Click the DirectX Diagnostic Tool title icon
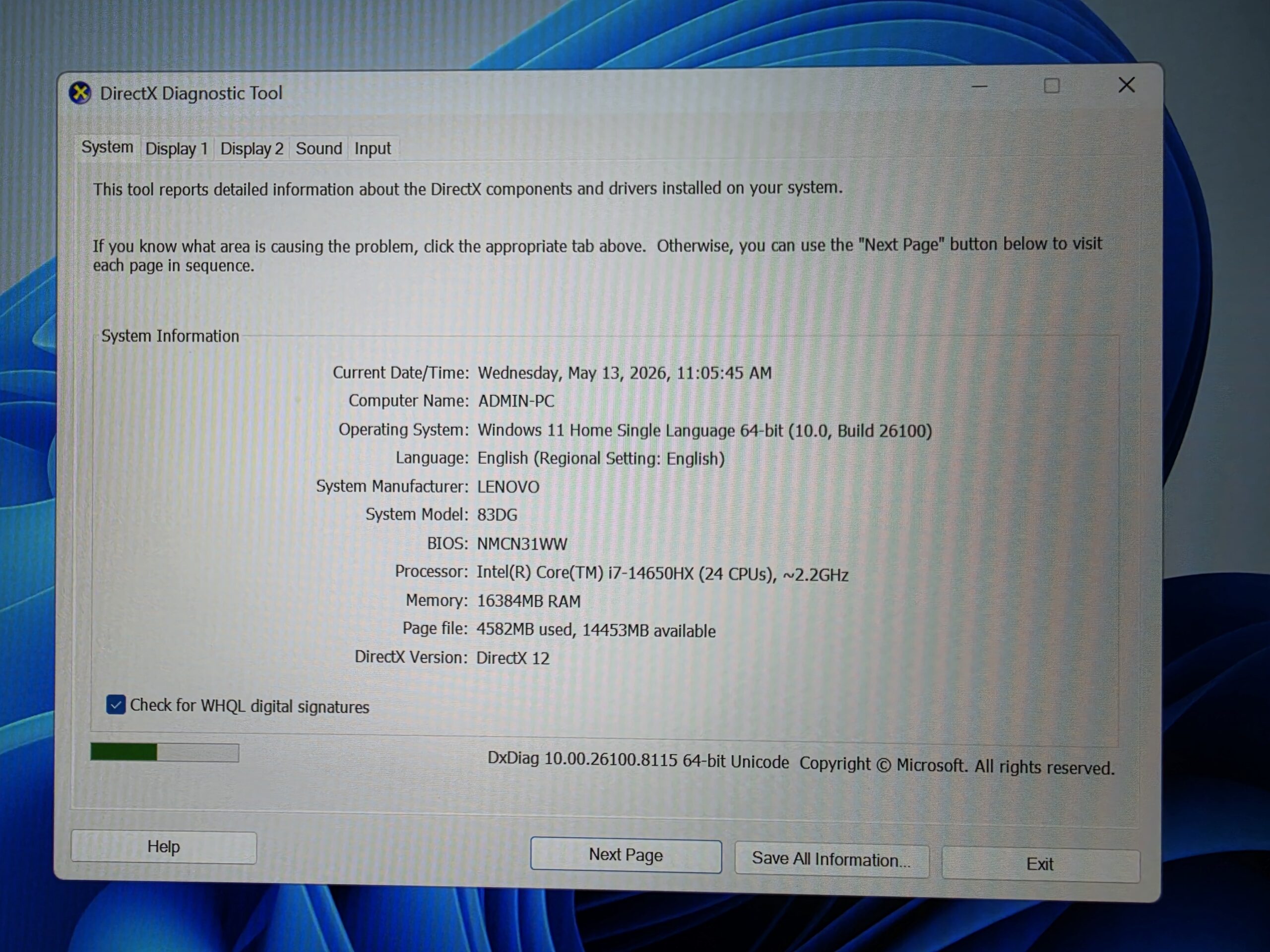 tap(80, 93)
